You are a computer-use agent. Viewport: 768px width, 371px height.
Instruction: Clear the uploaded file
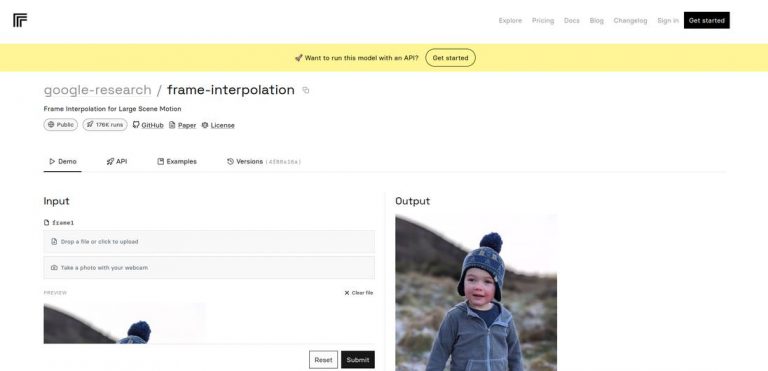359,293
